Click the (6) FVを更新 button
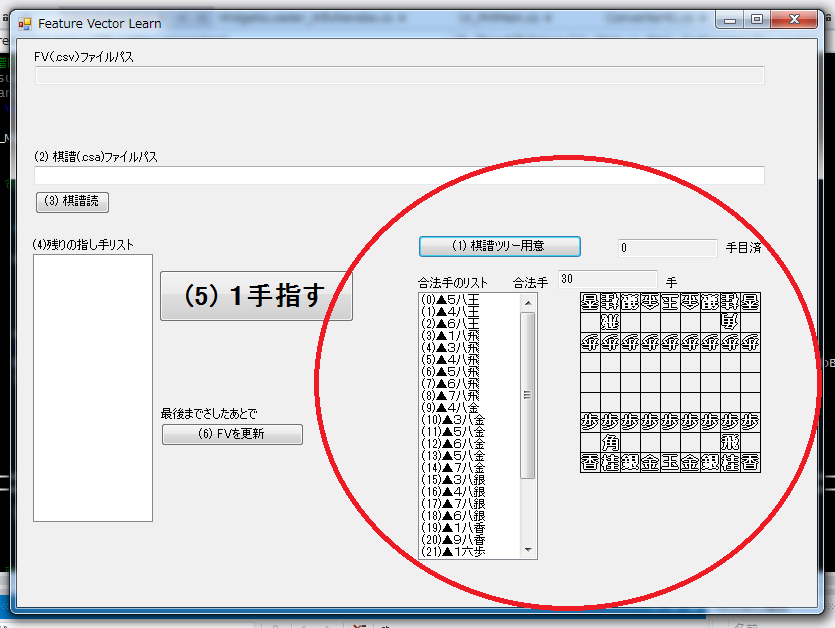Image resolution: width=835 pixels, height=628 pixels. click(x=232, y=434)
